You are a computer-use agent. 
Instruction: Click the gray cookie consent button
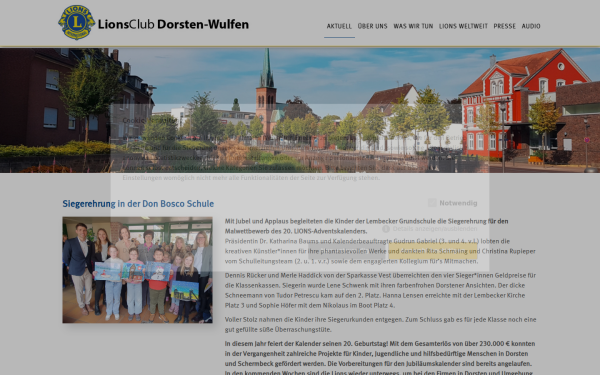click(348, 251)
